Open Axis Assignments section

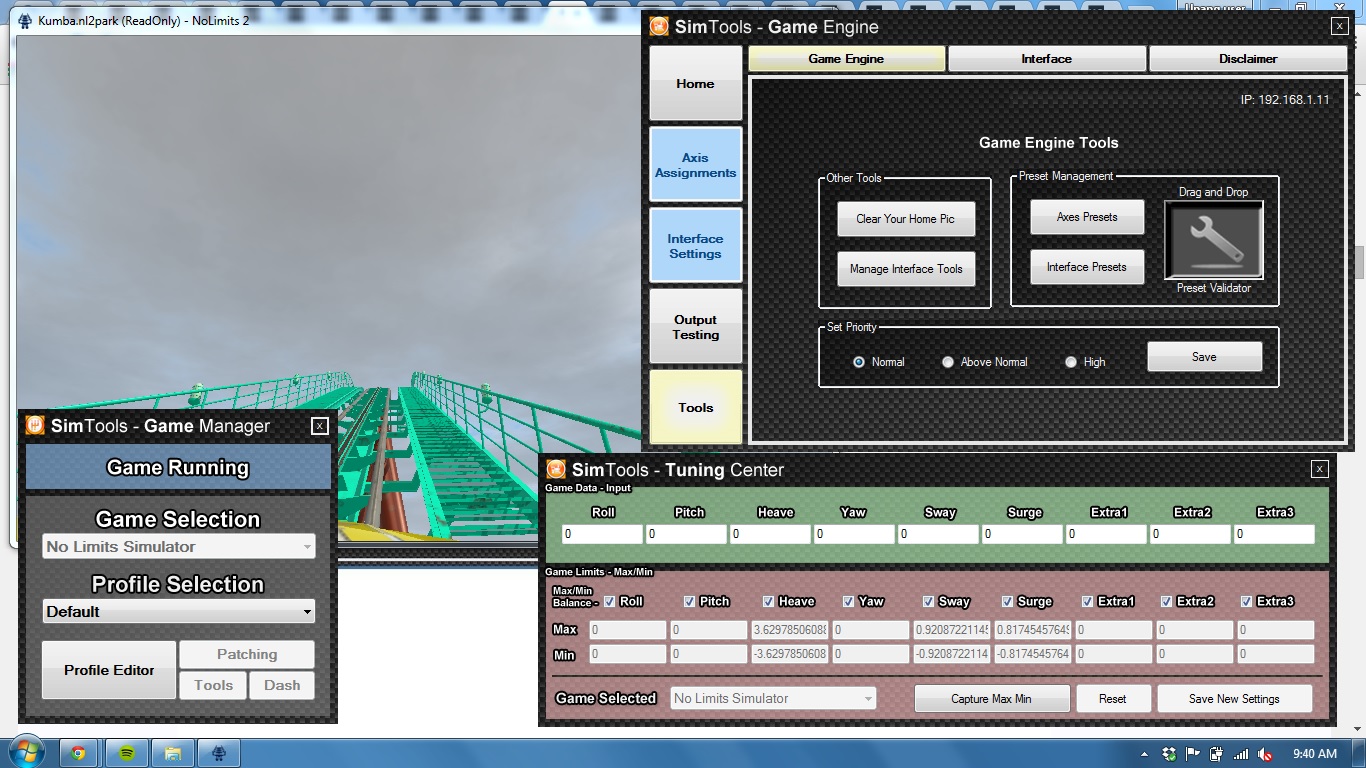click(x=696, y=165)
